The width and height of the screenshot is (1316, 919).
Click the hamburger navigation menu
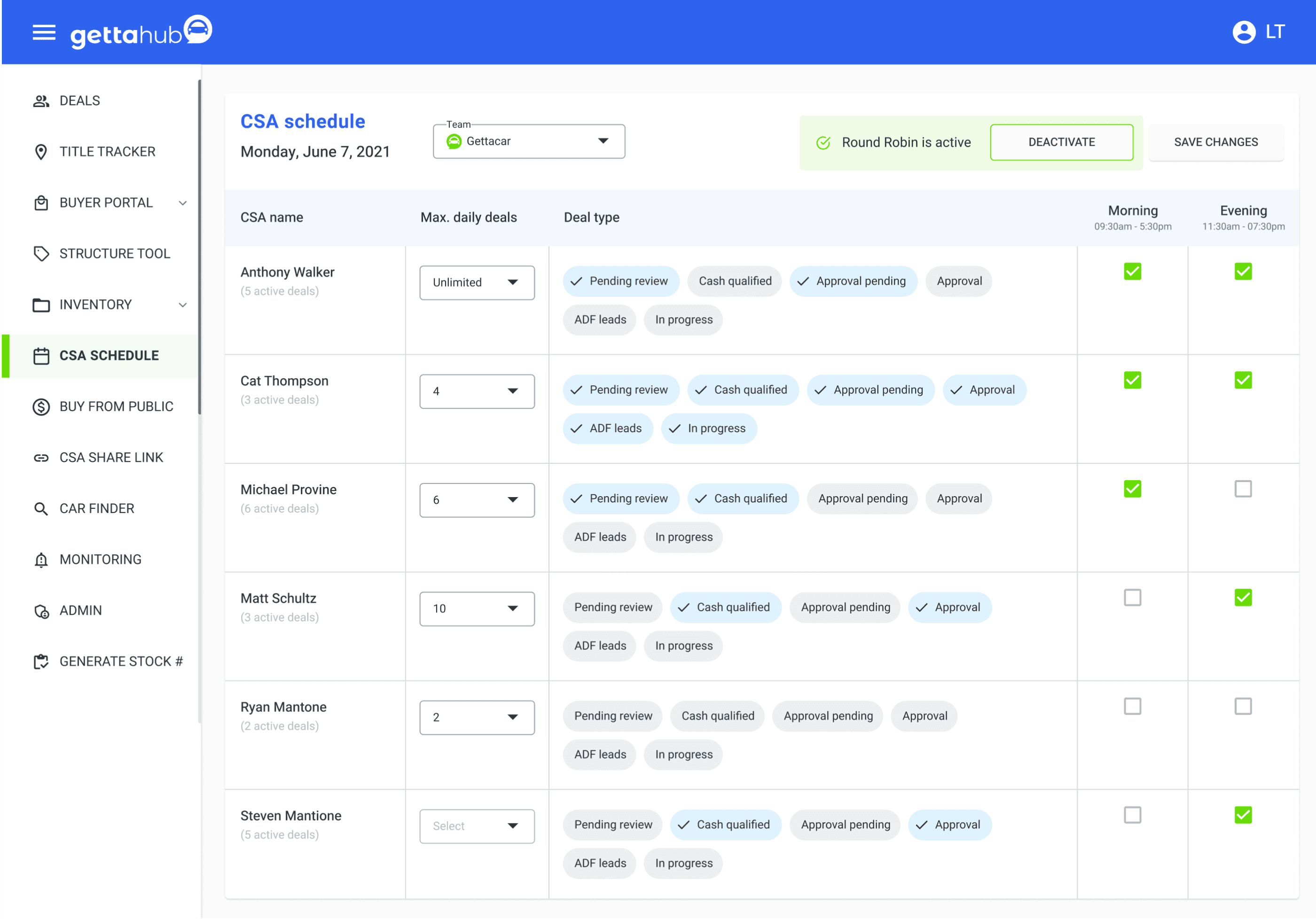[44, 32]
